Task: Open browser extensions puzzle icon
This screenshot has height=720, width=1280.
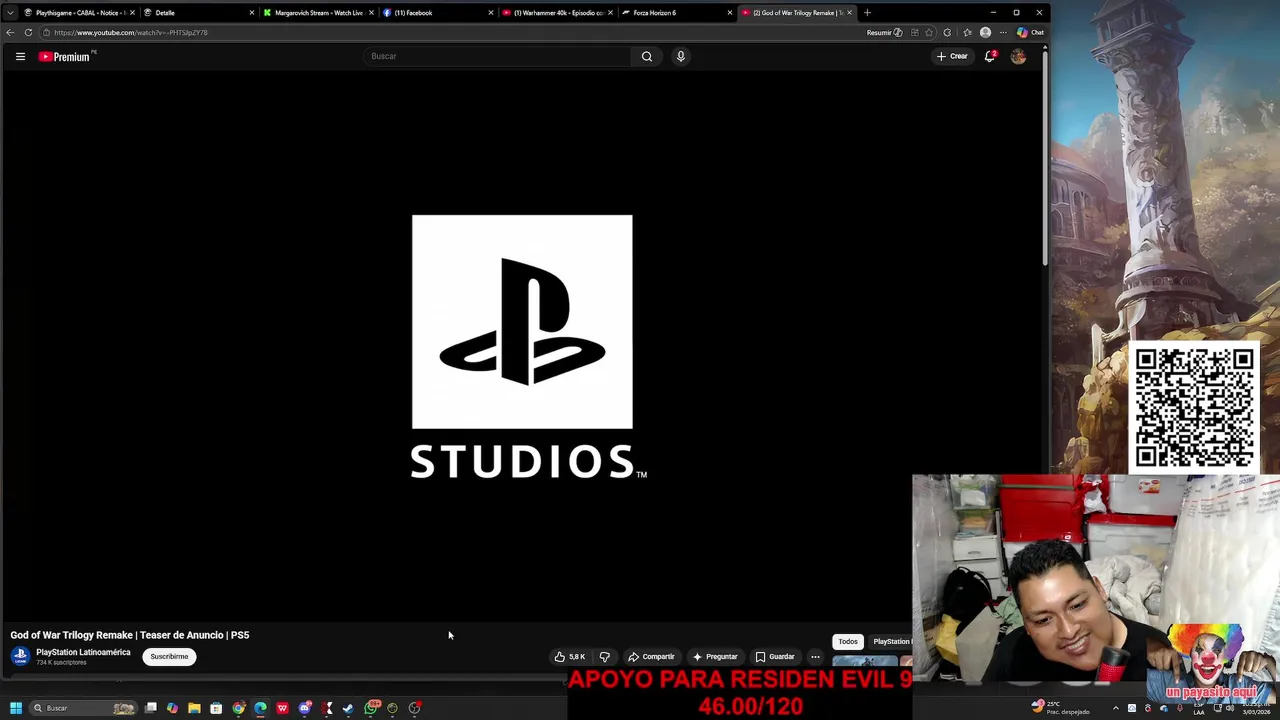Action: [947, 32]
